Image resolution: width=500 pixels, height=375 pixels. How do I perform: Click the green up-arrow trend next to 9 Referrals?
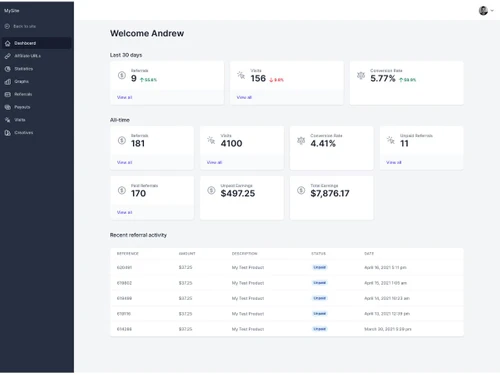point(148,80)
